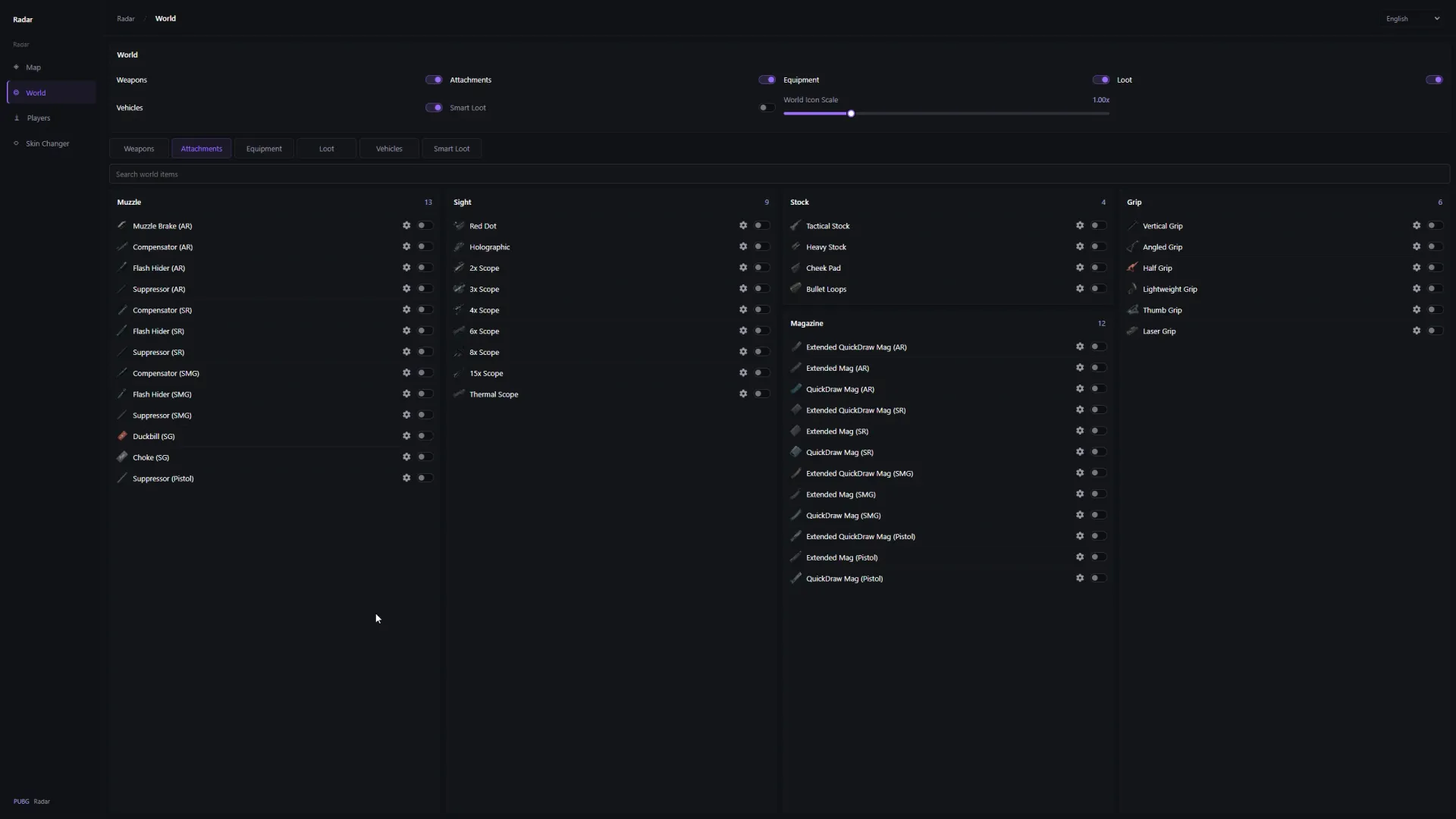The height and width of the screenshot is (819, 1456).
Task: Click the Choke (SG) item icon
Action: pyautogui.click(x=122, y=457)
